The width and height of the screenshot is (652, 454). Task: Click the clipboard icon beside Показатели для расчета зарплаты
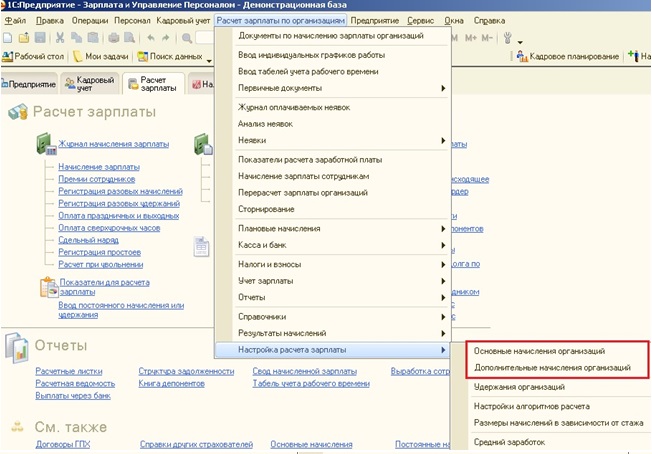[x=49, y=287]
